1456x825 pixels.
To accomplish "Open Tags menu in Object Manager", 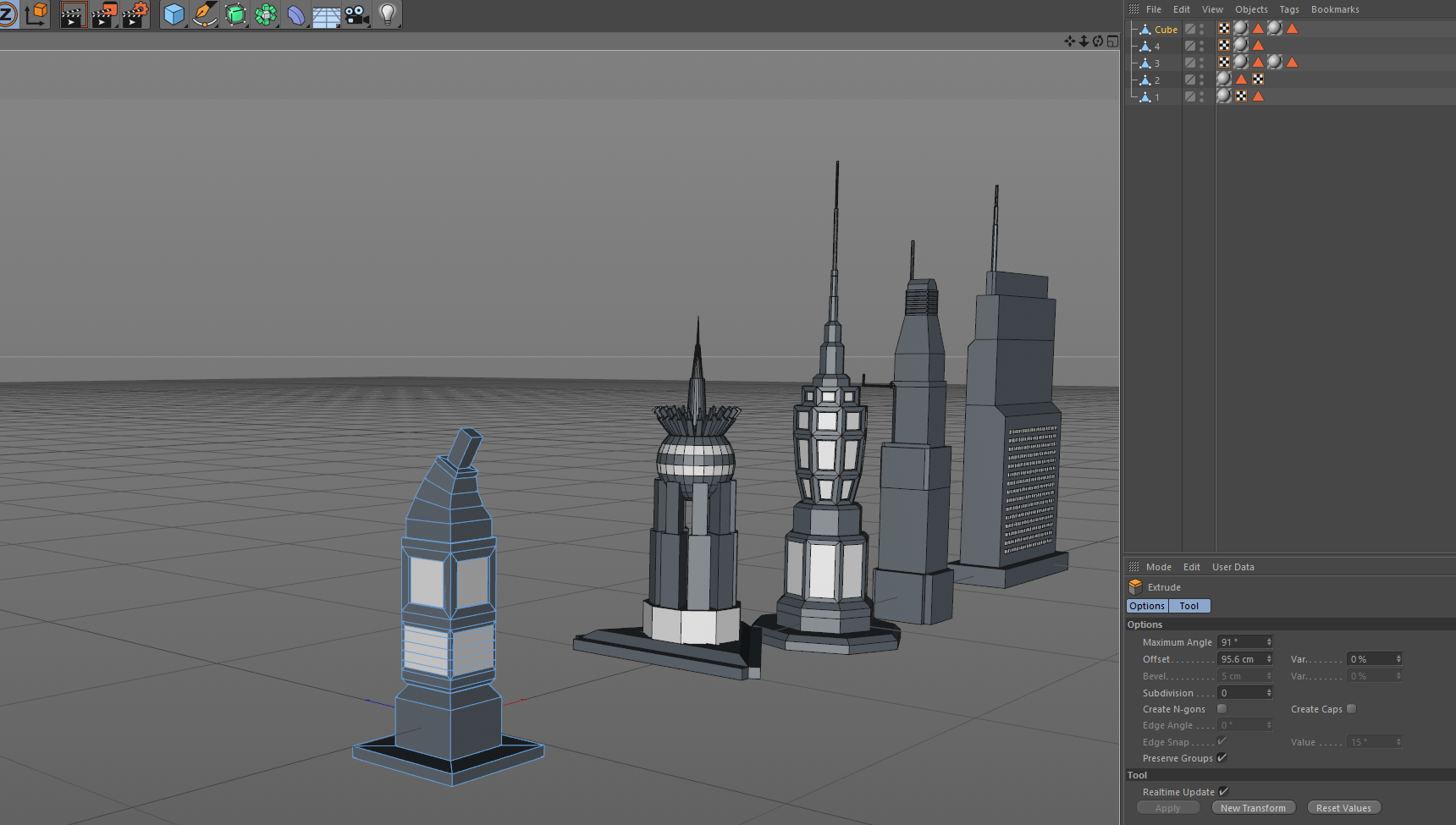I will point(1289,9).
